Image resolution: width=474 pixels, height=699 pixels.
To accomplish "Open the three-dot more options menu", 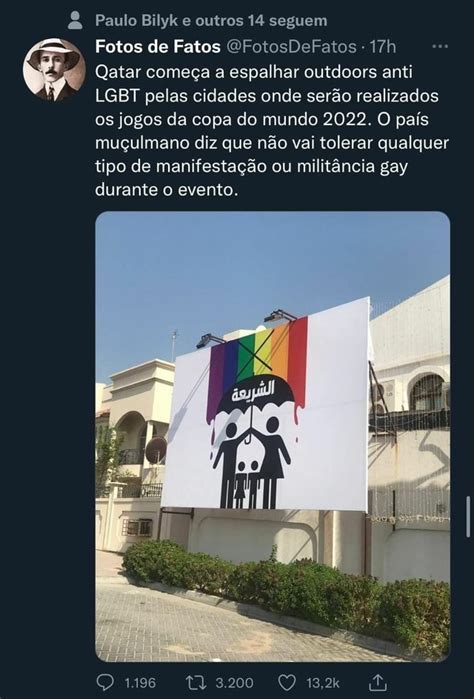I will pos(440,46).
